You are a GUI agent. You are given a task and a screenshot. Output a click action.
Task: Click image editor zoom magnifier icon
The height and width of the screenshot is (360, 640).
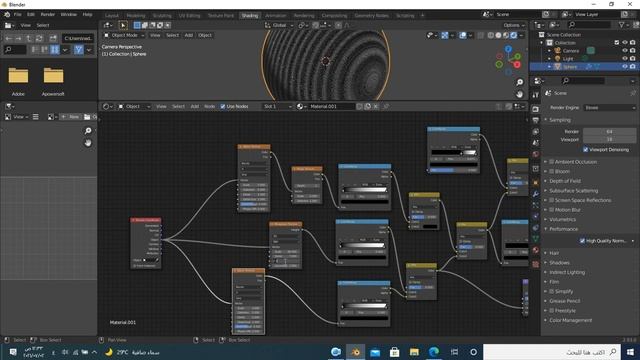(x=88, y=131)
